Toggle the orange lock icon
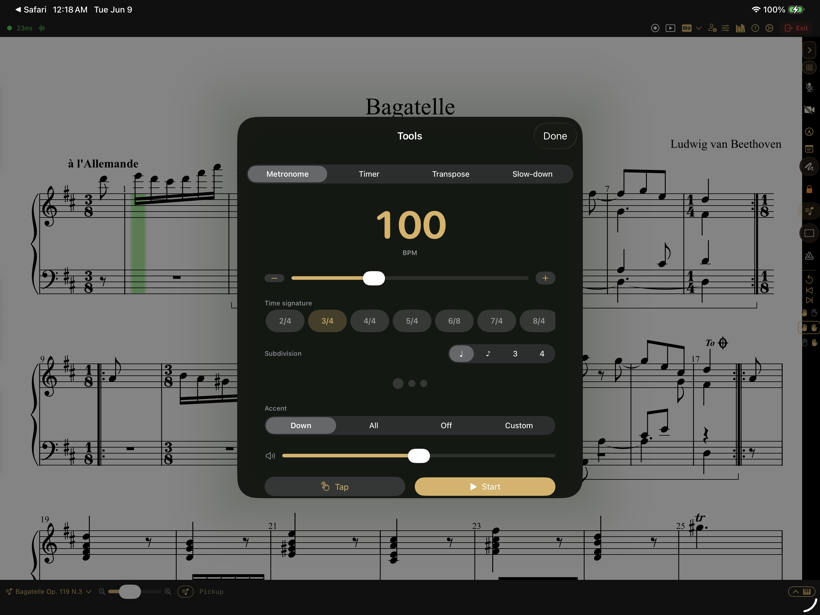Viewport: 820px width, 615px height. point(810,189)
